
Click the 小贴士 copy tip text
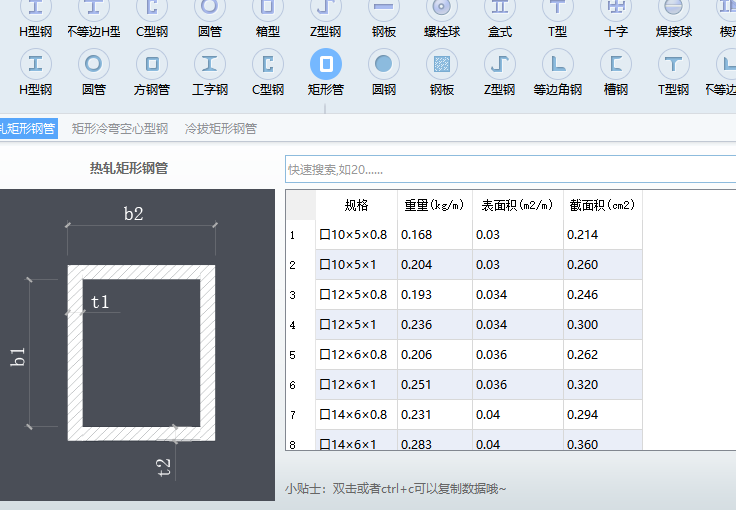[x=395, y=489]
